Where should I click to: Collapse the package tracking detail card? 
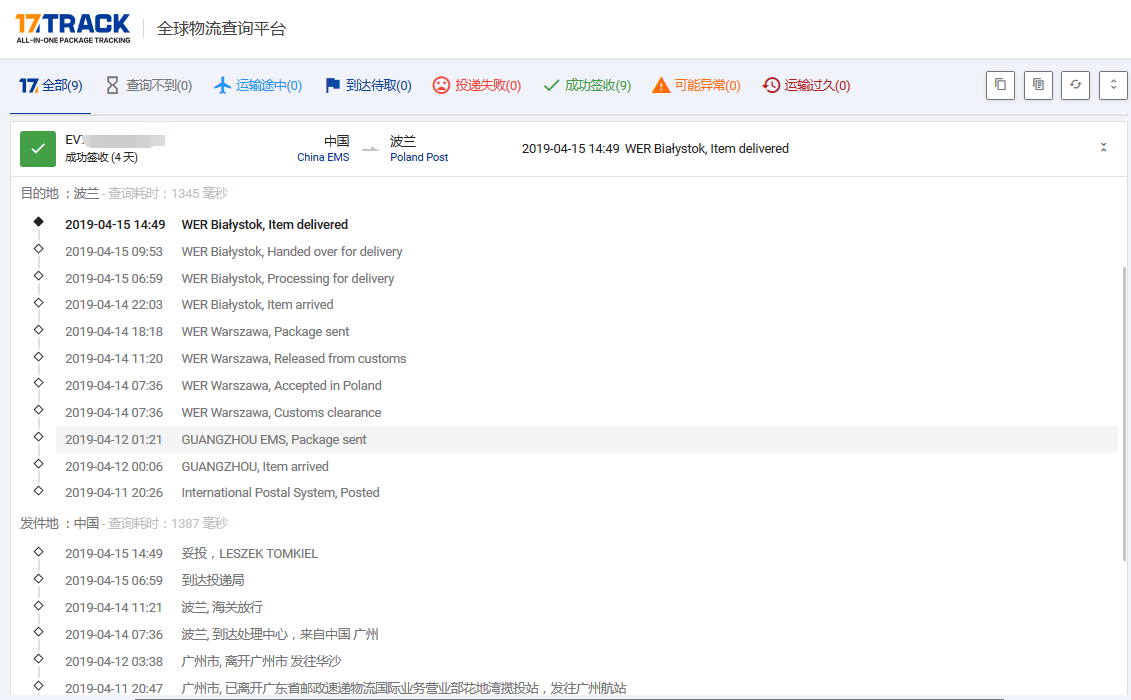point(1103,145)
